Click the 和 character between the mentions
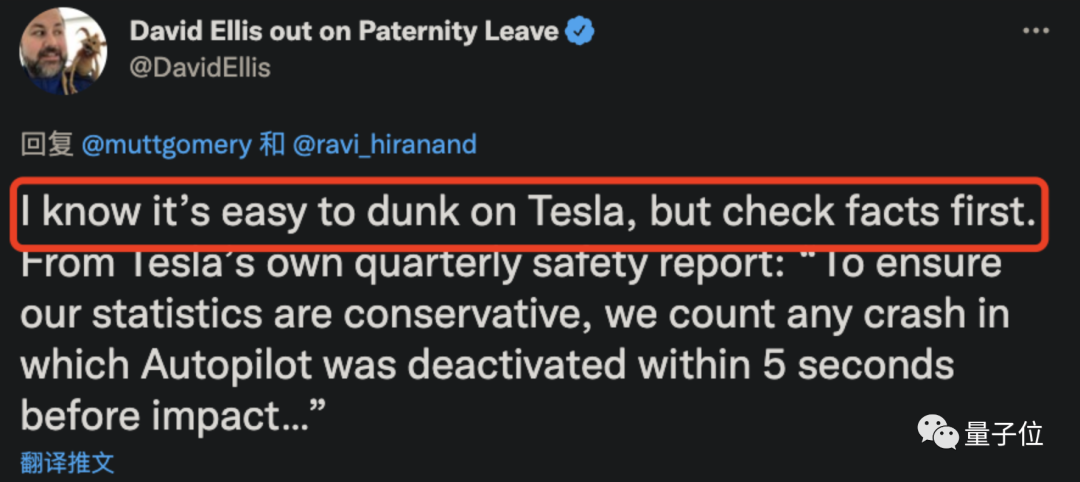This screenshot has height=482, width=1080. pyautogui.click(x=272, y=145)
